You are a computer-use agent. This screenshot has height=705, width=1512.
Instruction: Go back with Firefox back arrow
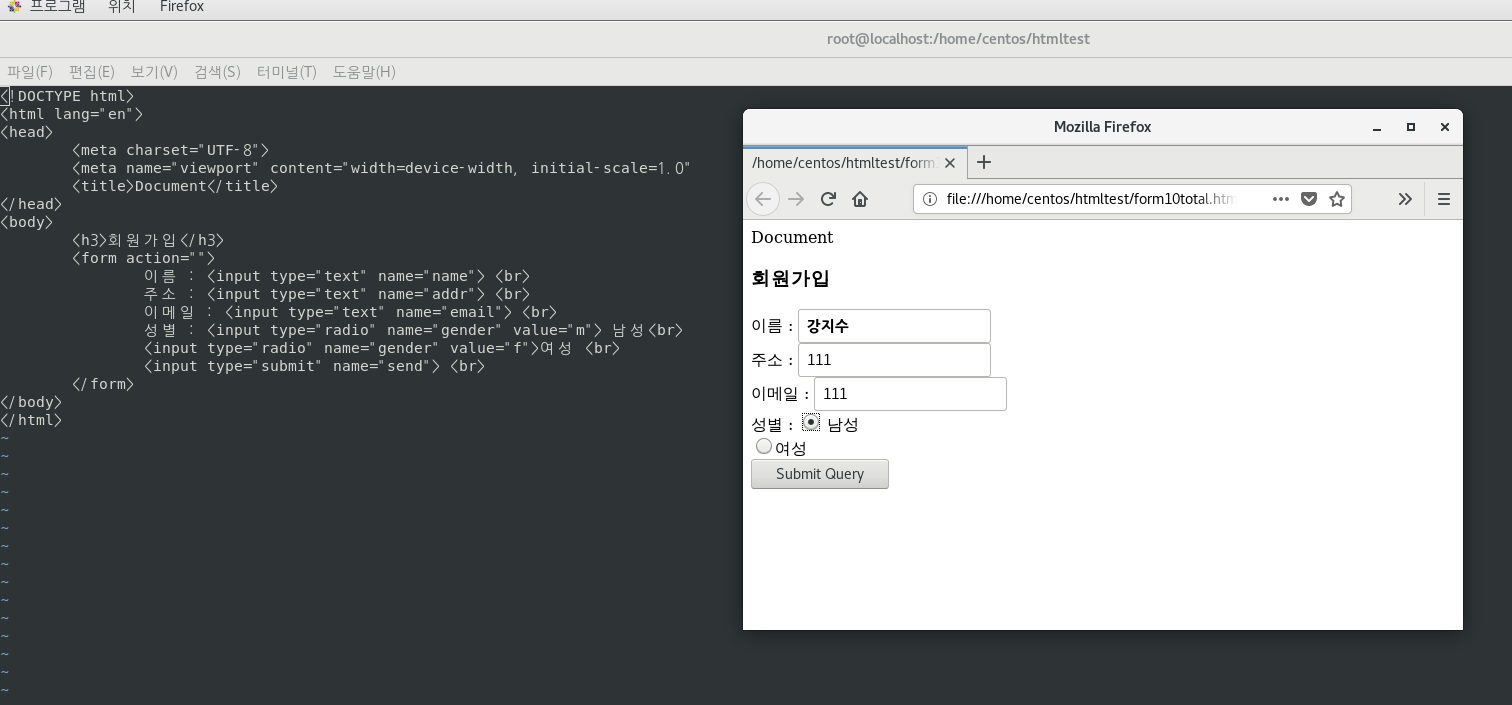[x=763, y=199]
